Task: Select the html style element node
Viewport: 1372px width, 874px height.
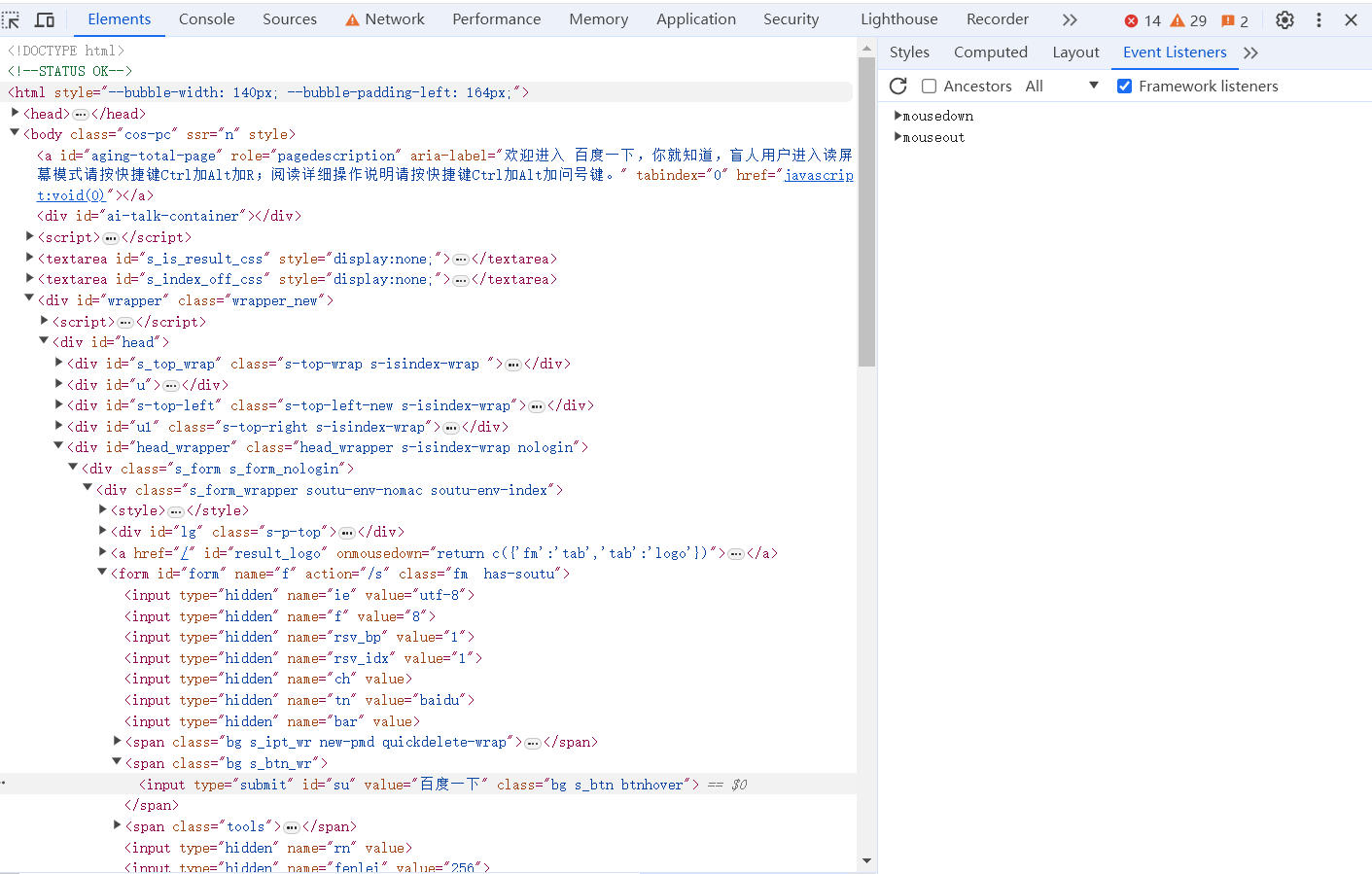Action: pos(268,92)
